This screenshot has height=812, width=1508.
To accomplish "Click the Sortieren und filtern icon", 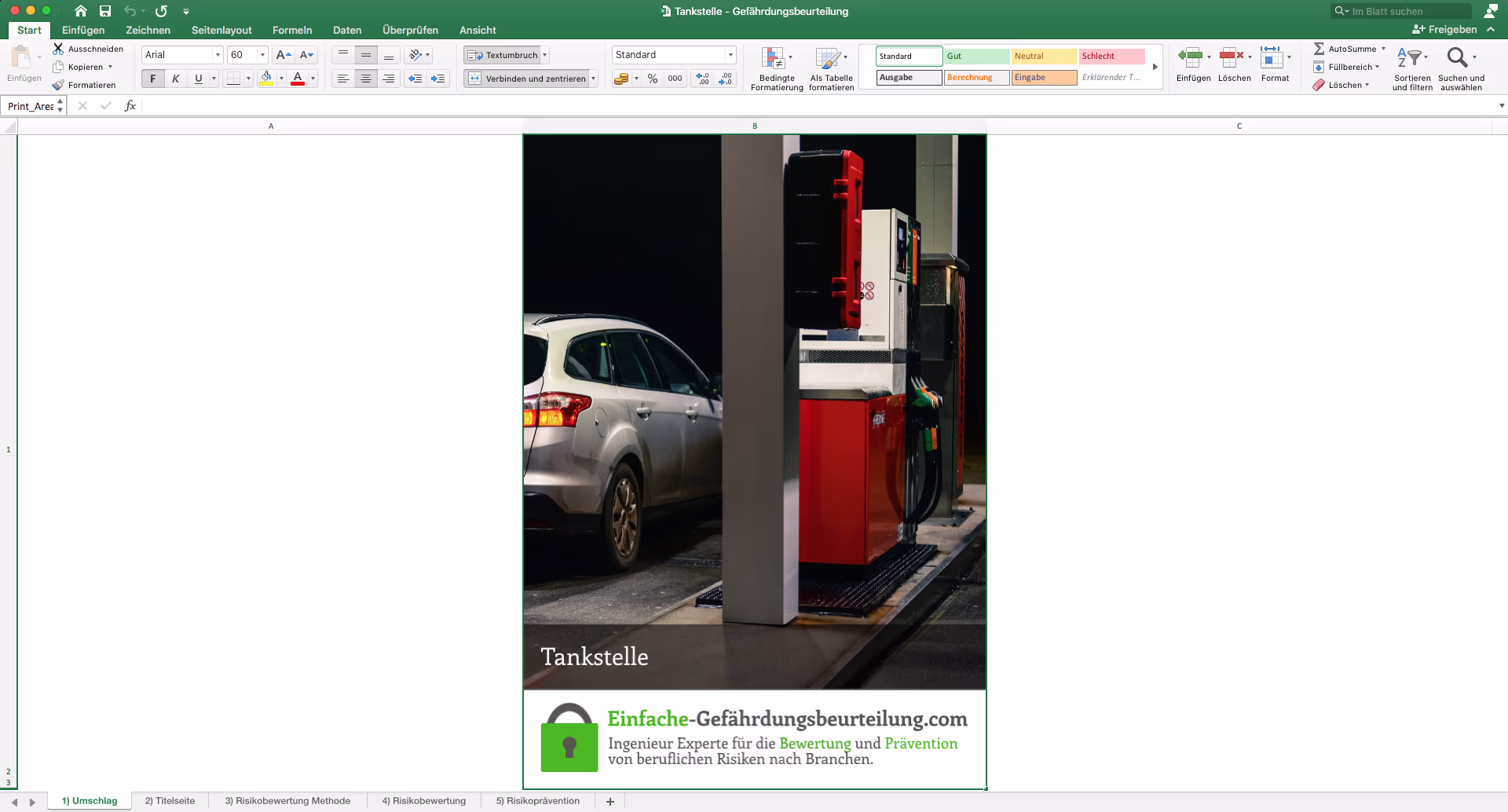I will (x=1412, y=68).
